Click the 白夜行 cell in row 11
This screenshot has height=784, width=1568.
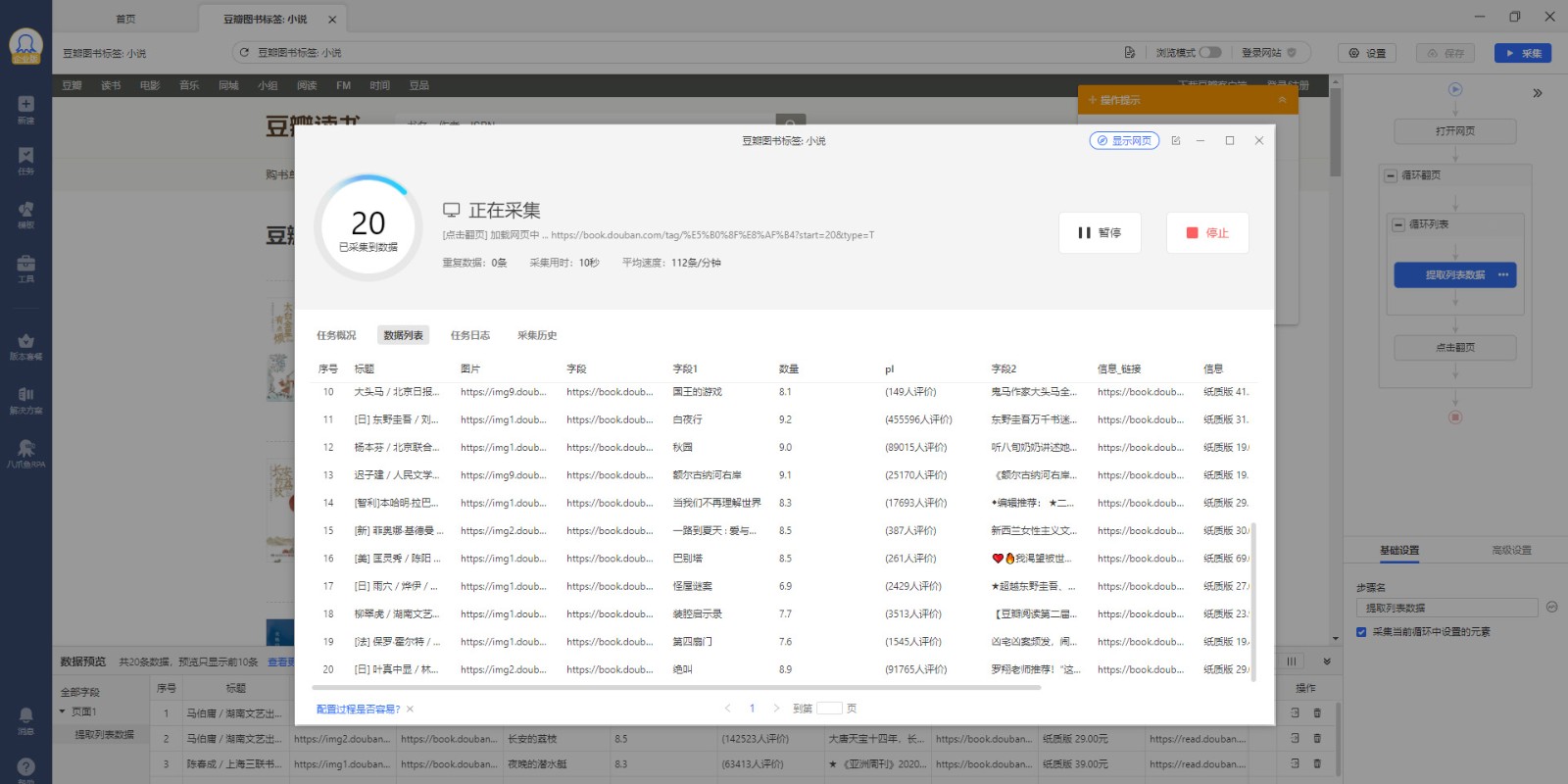pyautogui.click(x=688, y=419)
